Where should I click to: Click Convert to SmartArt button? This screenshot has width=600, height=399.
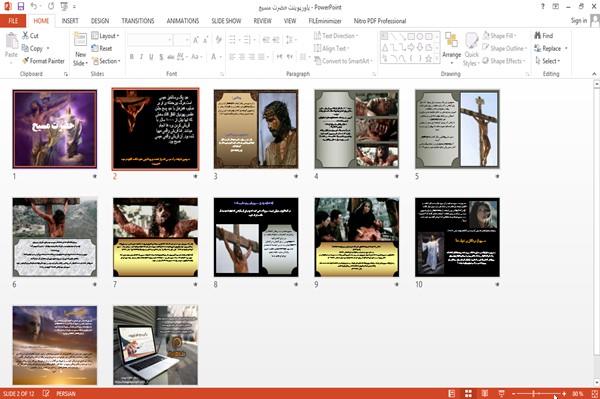(x=343, y=61)
